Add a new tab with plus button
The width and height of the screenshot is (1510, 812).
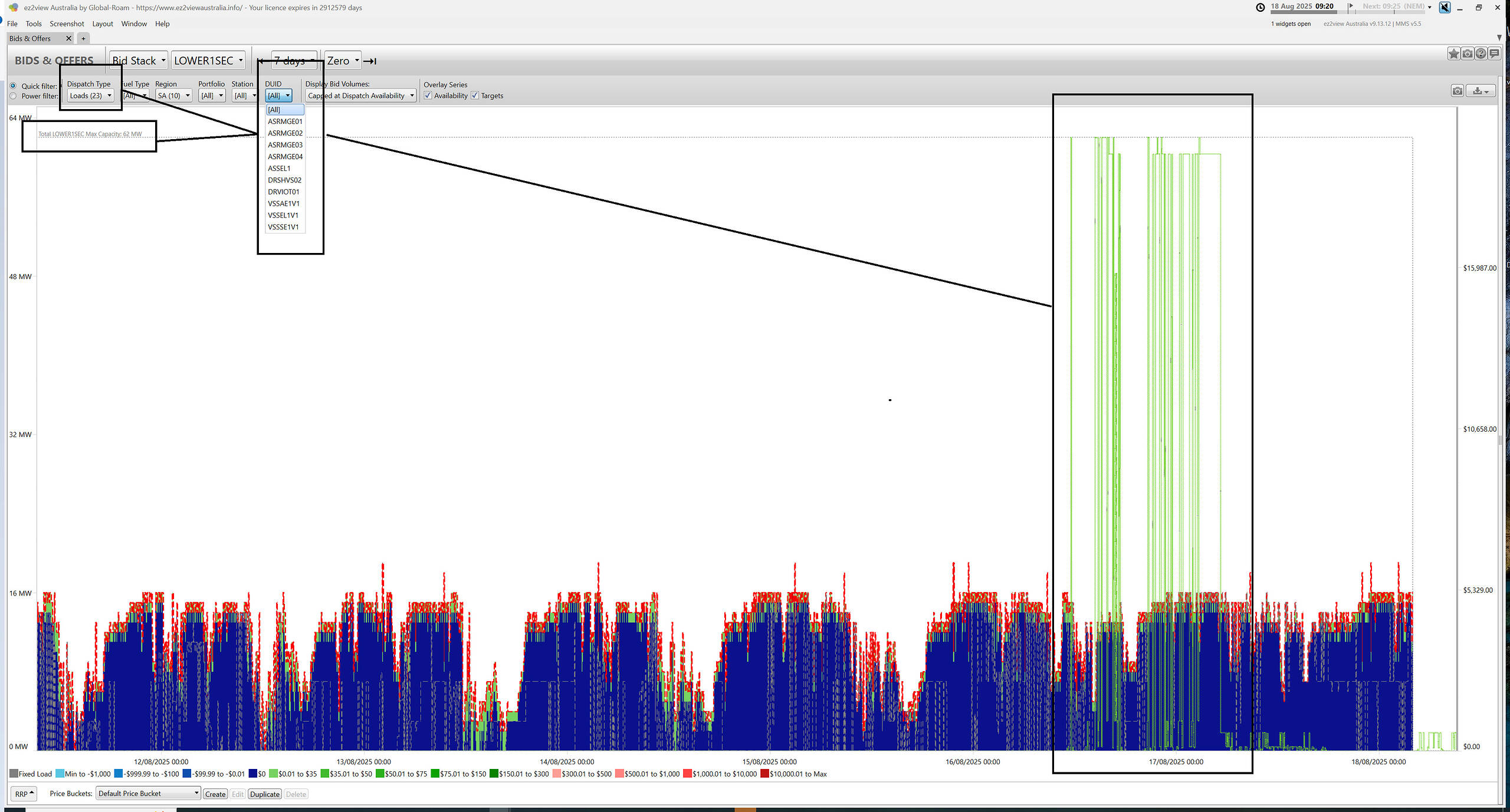(83, 38)
